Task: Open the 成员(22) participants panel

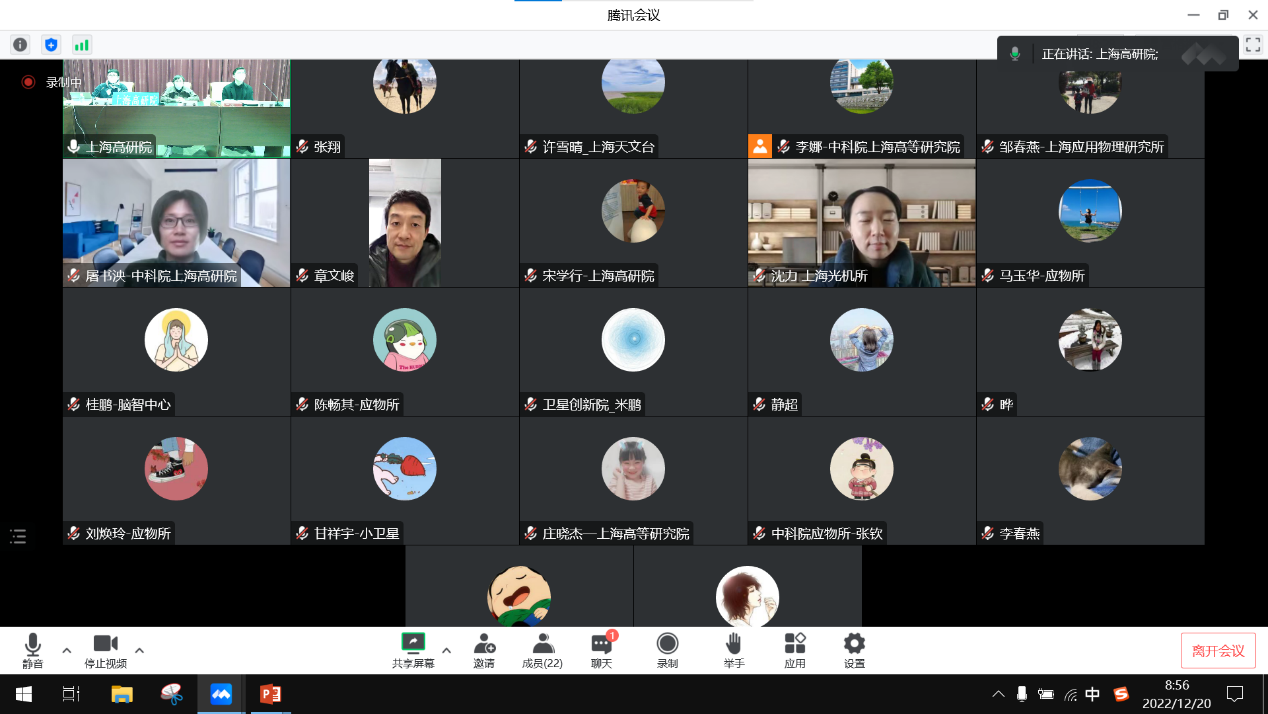Action: pyautogui.click(x=542, y=650)
